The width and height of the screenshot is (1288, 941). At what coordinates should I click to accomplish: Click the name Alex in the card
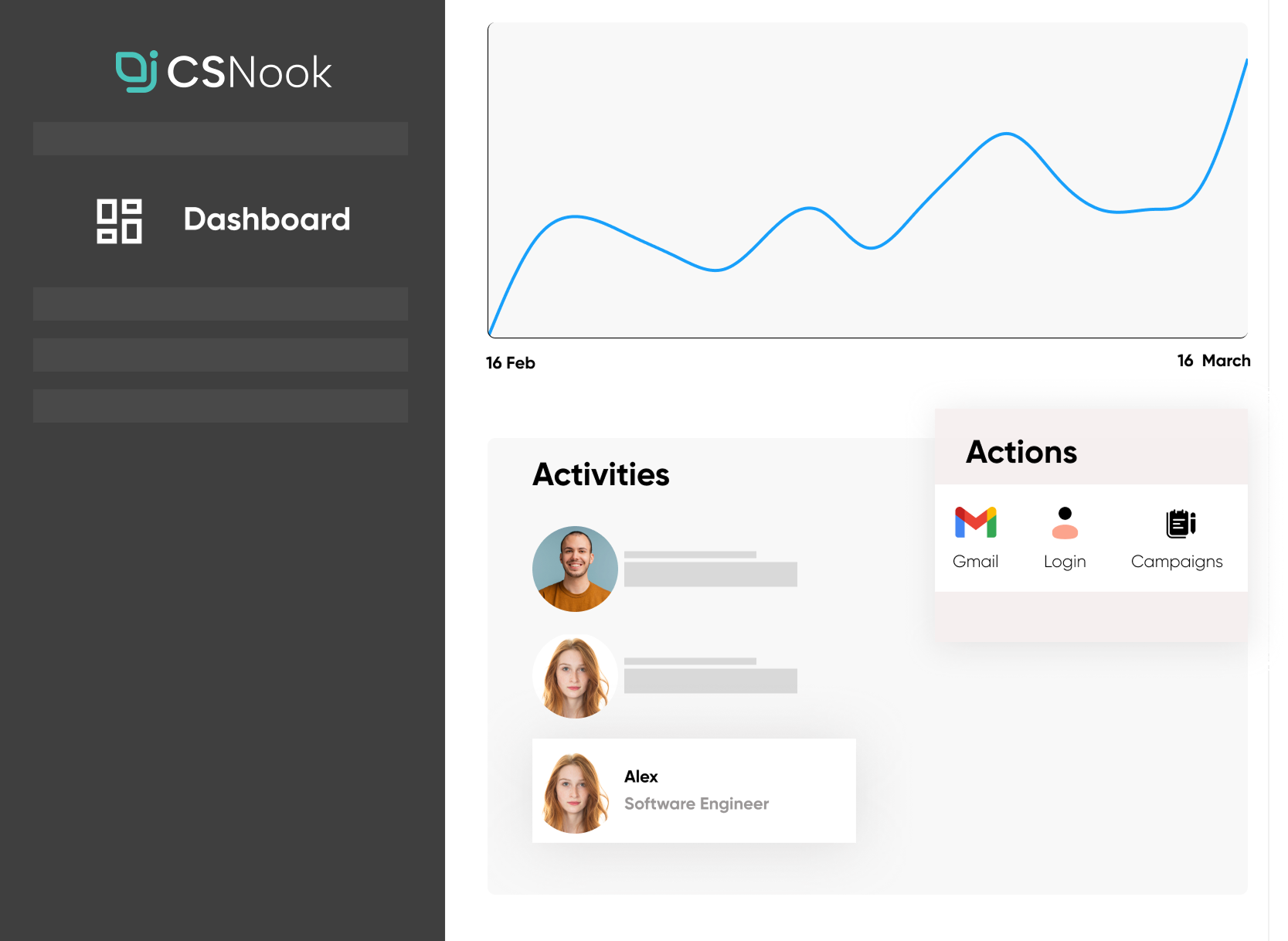[x=641, y=776]
